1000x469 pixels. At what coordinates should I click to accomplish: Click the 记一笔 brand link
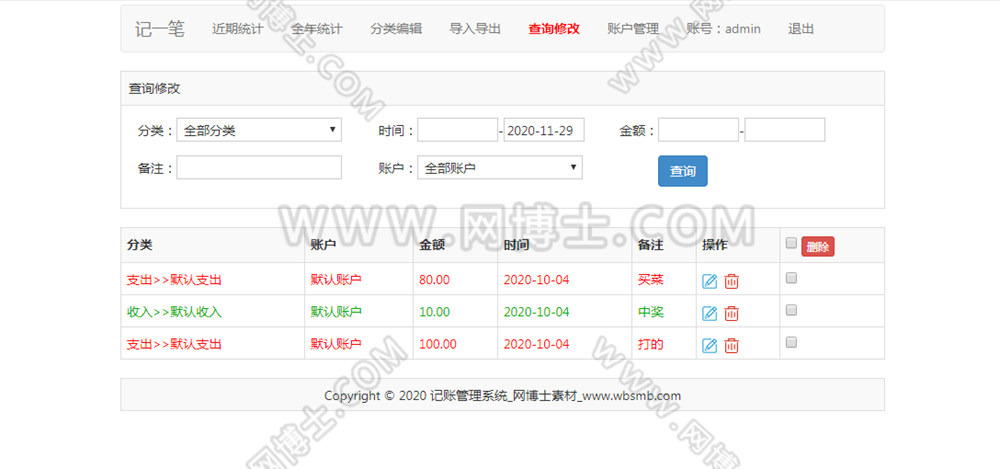[159, 29]
